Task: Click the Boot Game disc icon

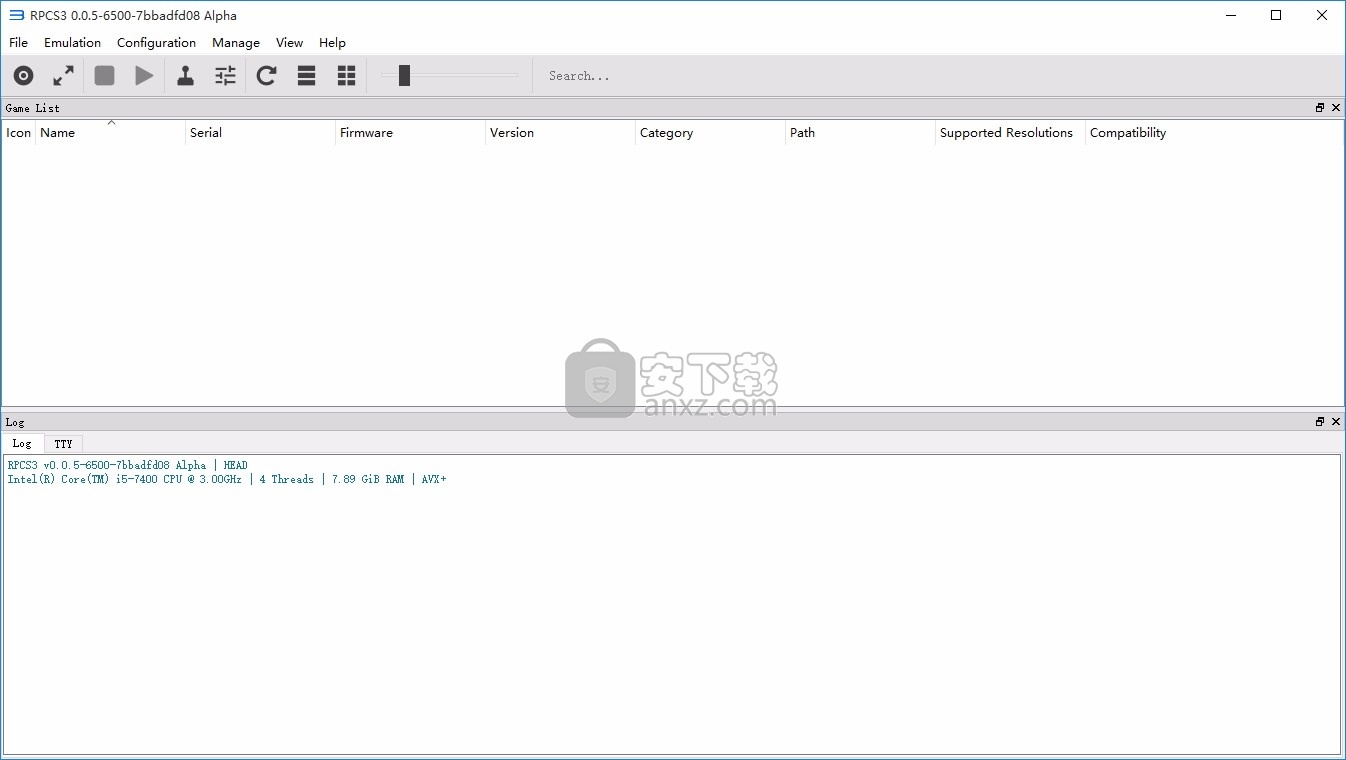Action: click(x=23, y=75)
